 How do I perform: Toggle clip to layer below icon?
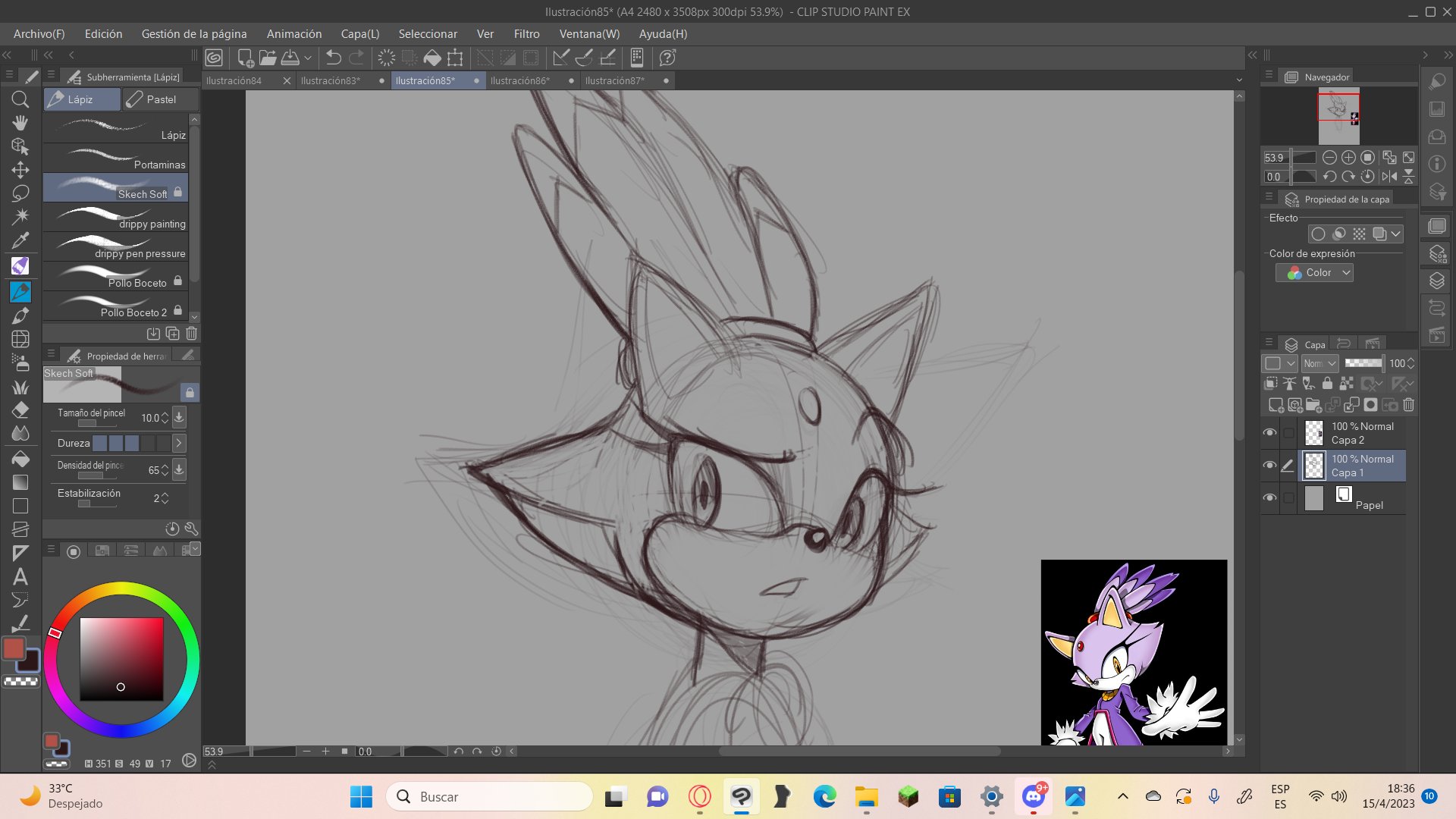[x=1271, y=384]
